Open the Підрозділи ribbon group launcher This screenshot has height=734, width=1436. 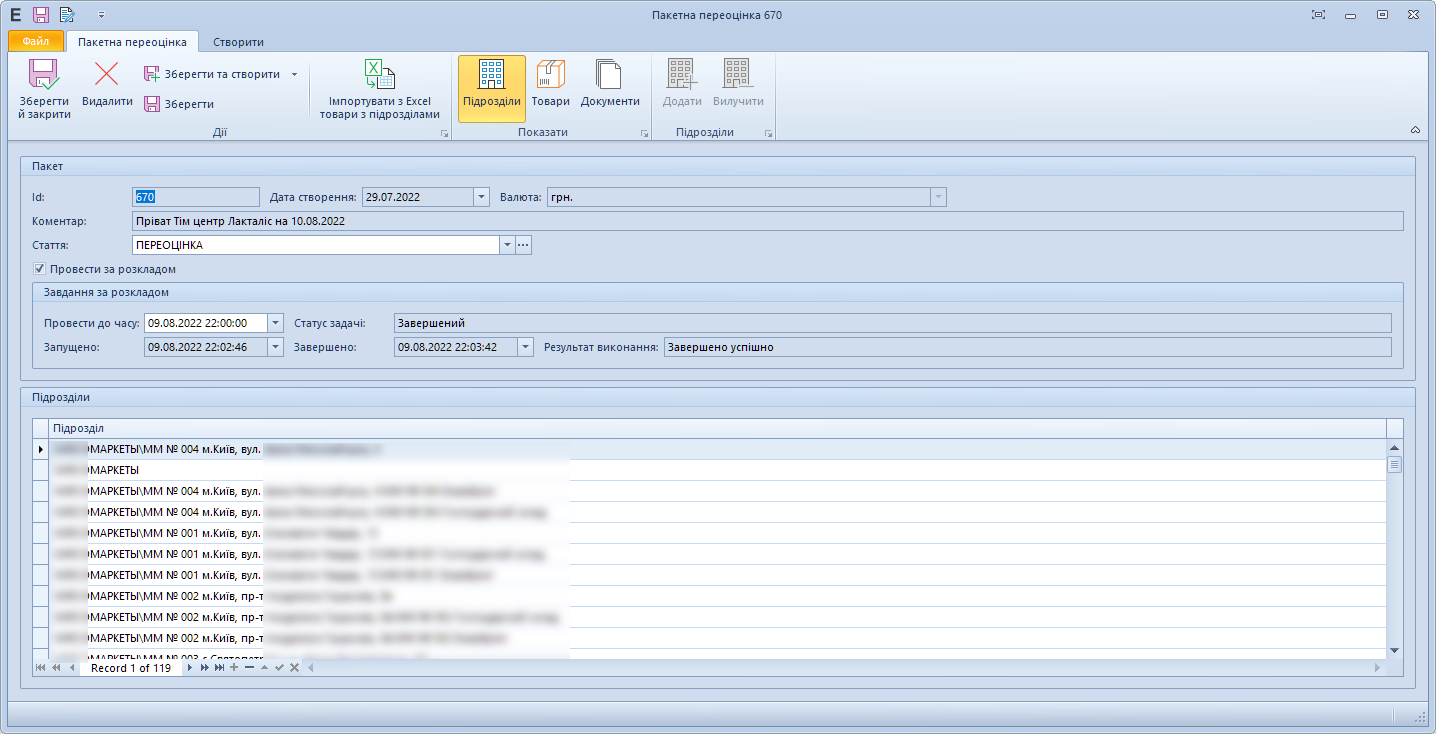click(x=769, y=133)
